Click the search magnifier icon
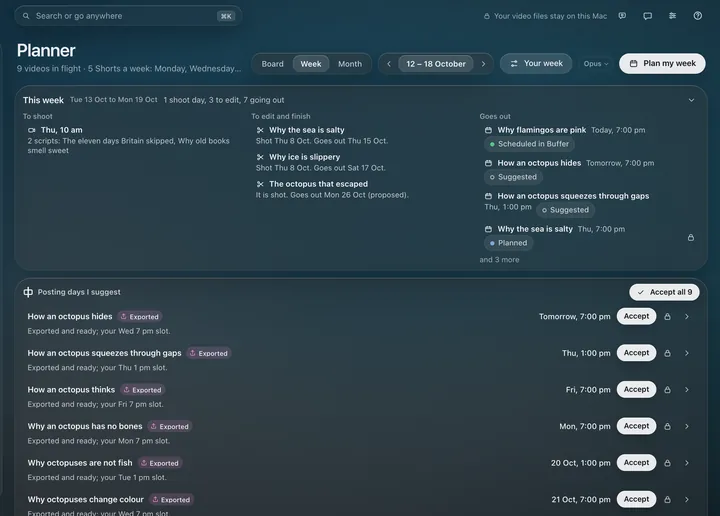This screenshot has width=720, height=516. click(26, 16)
